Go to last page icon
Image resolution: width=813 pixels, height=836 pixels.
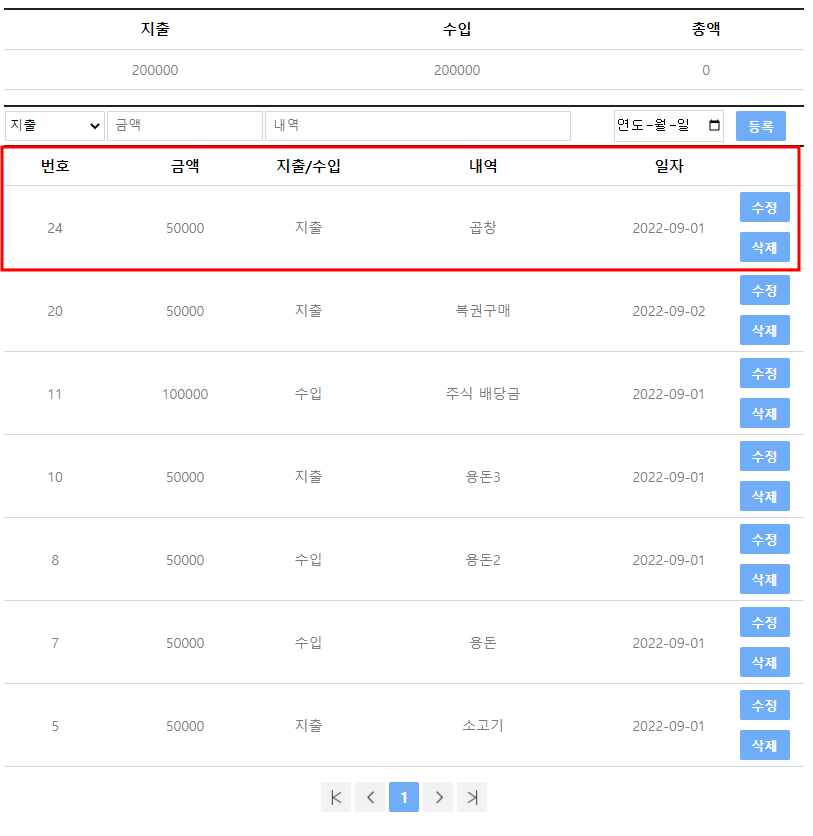pyautogui.click(x=472, y=797)
